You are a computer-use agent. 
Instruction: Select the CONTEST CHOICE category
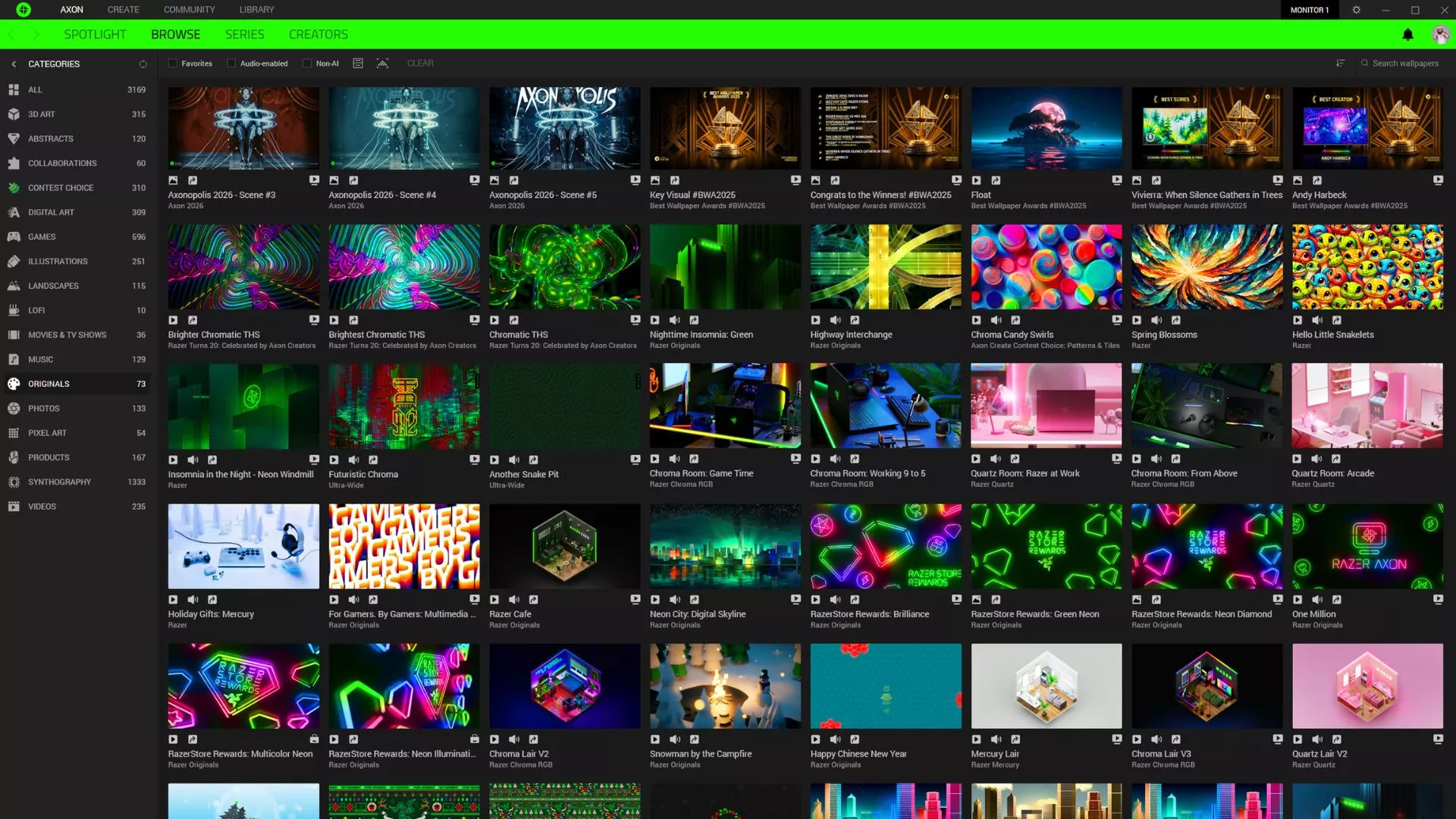click(x=76, y=188)
